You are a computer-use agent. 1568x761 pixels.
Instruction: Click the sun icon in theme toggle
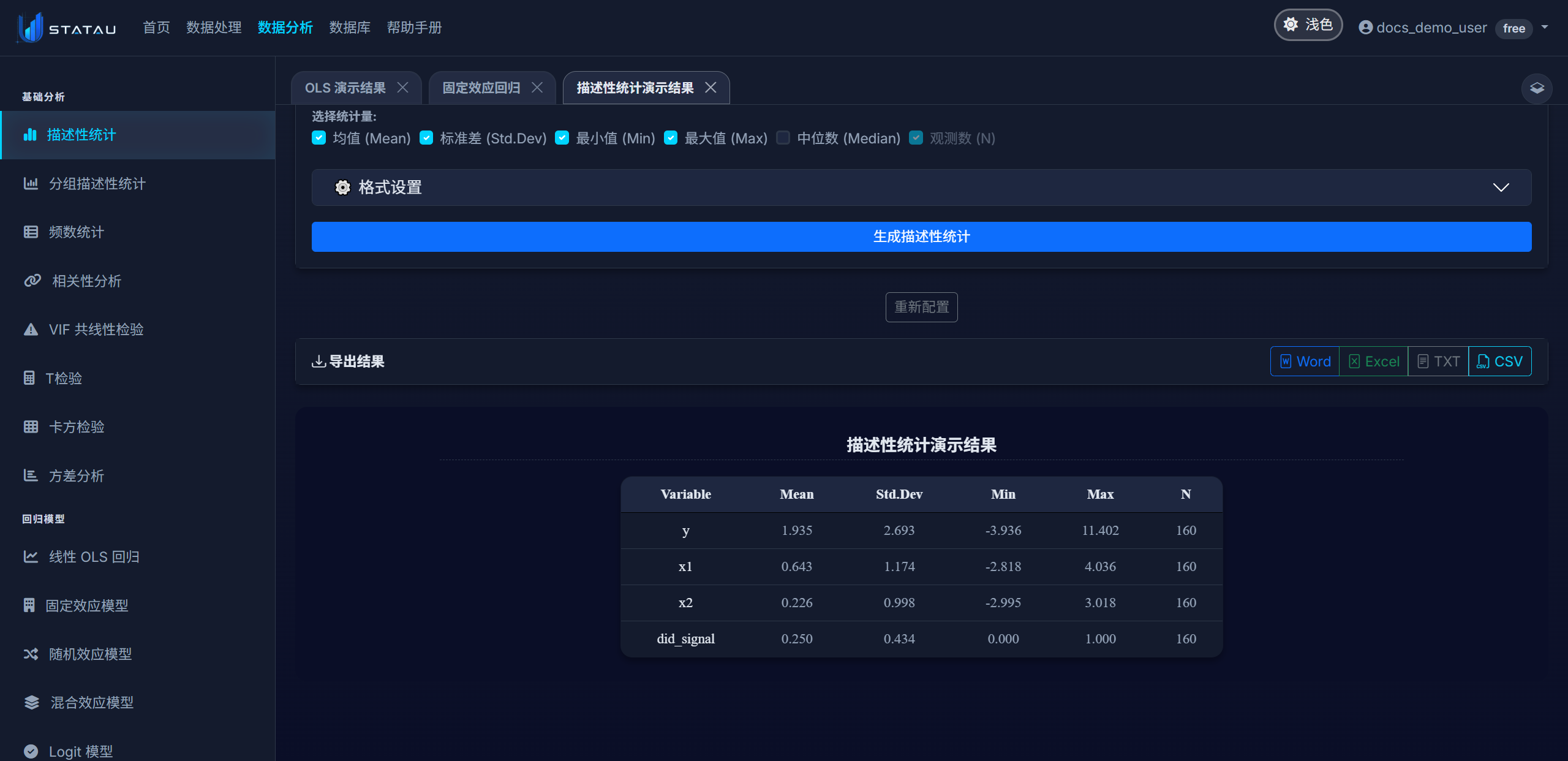1291,25
